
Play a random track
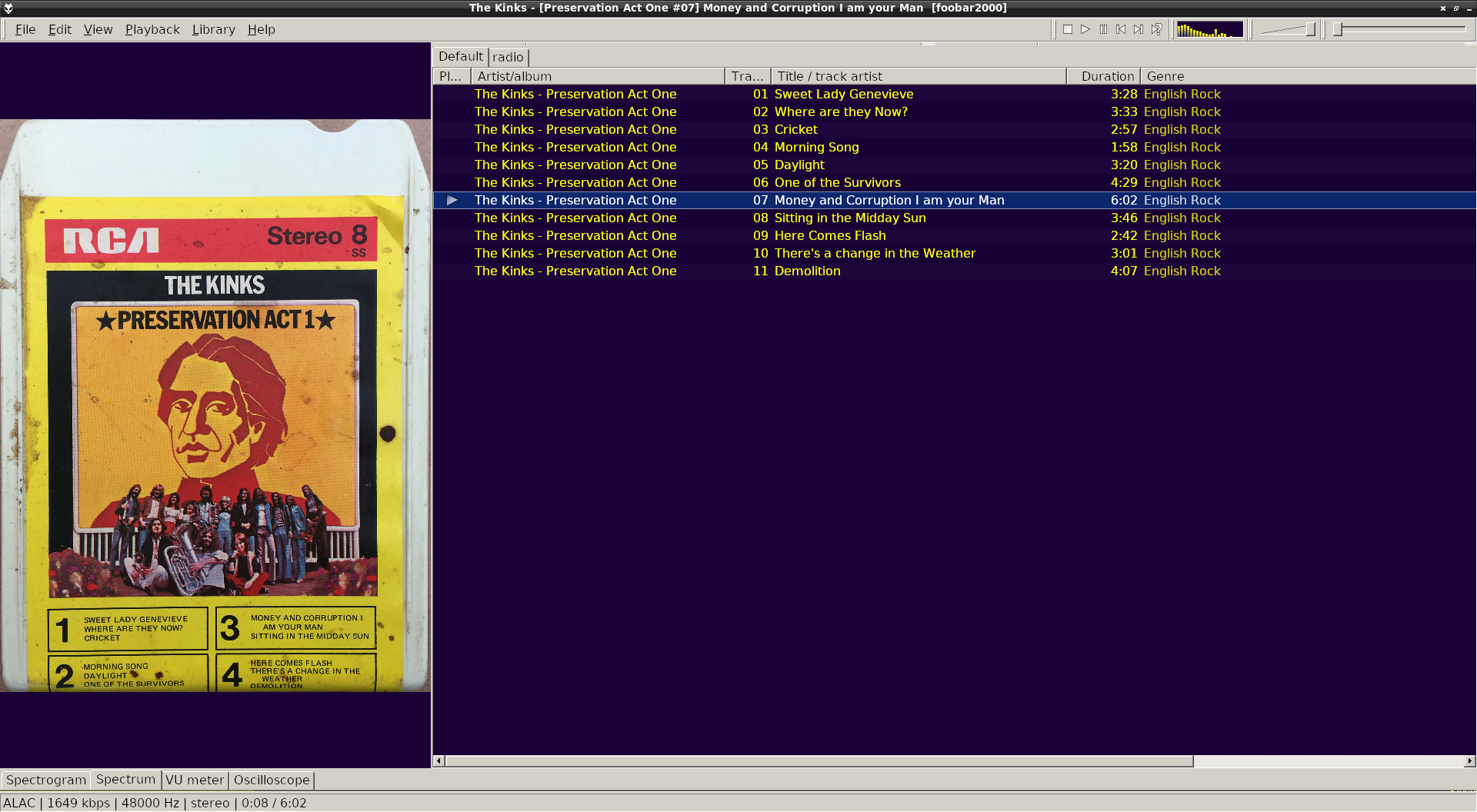(x=1156, y=29)
